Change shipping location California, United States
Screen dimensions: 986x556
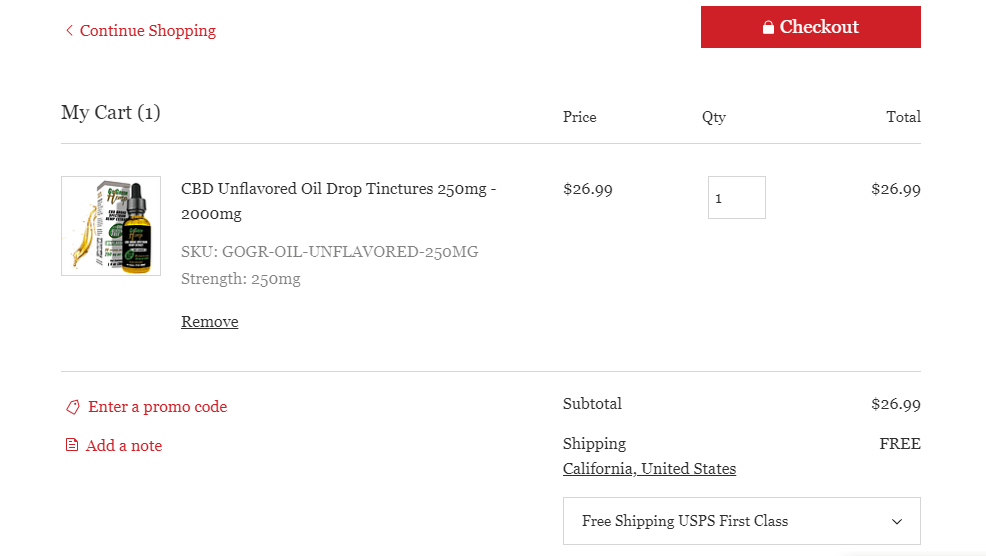click(649, 469)
